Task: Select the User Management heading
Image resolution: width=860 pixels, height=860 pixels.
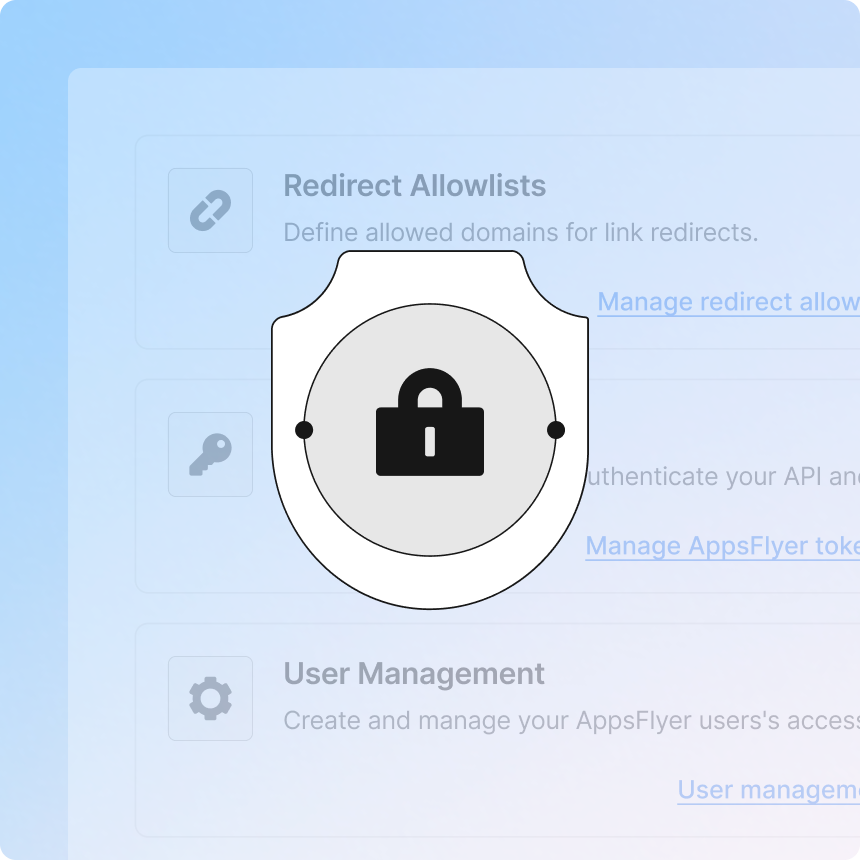Action: (x=414, y=674)
